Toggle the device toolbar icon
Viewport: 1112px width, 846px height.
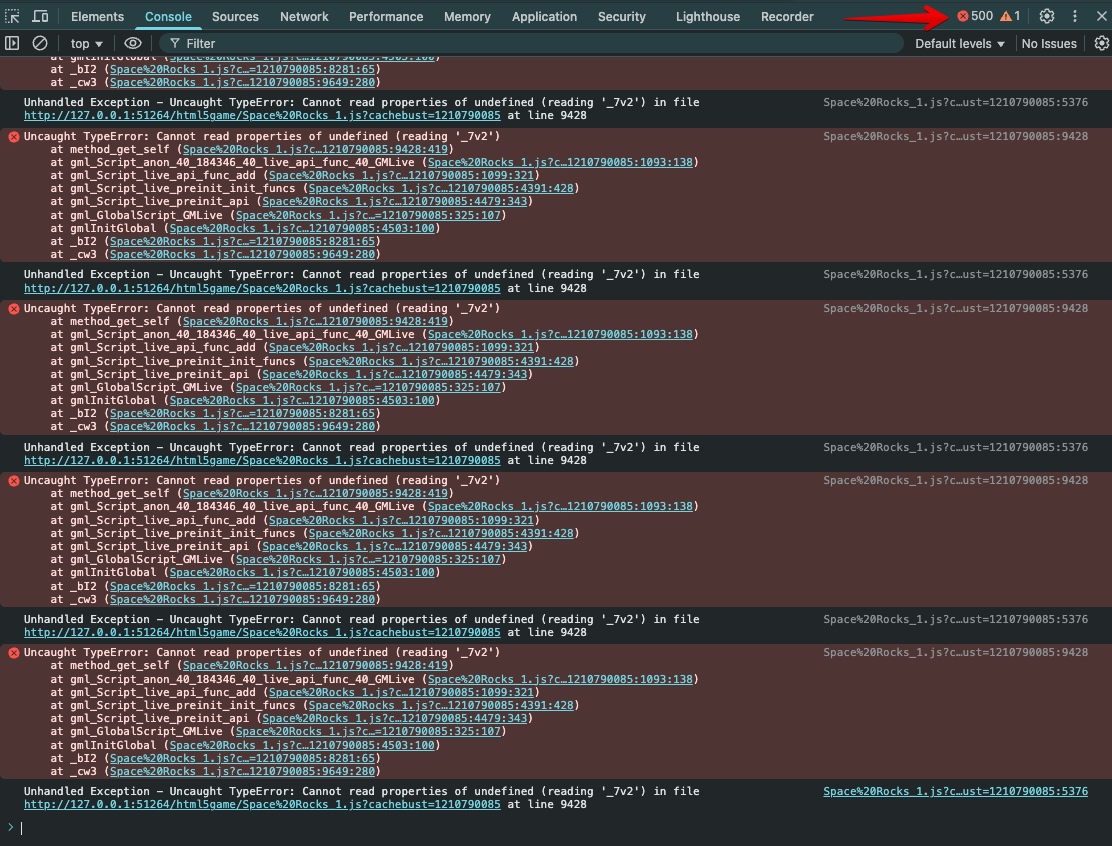(x=40, y=16)
